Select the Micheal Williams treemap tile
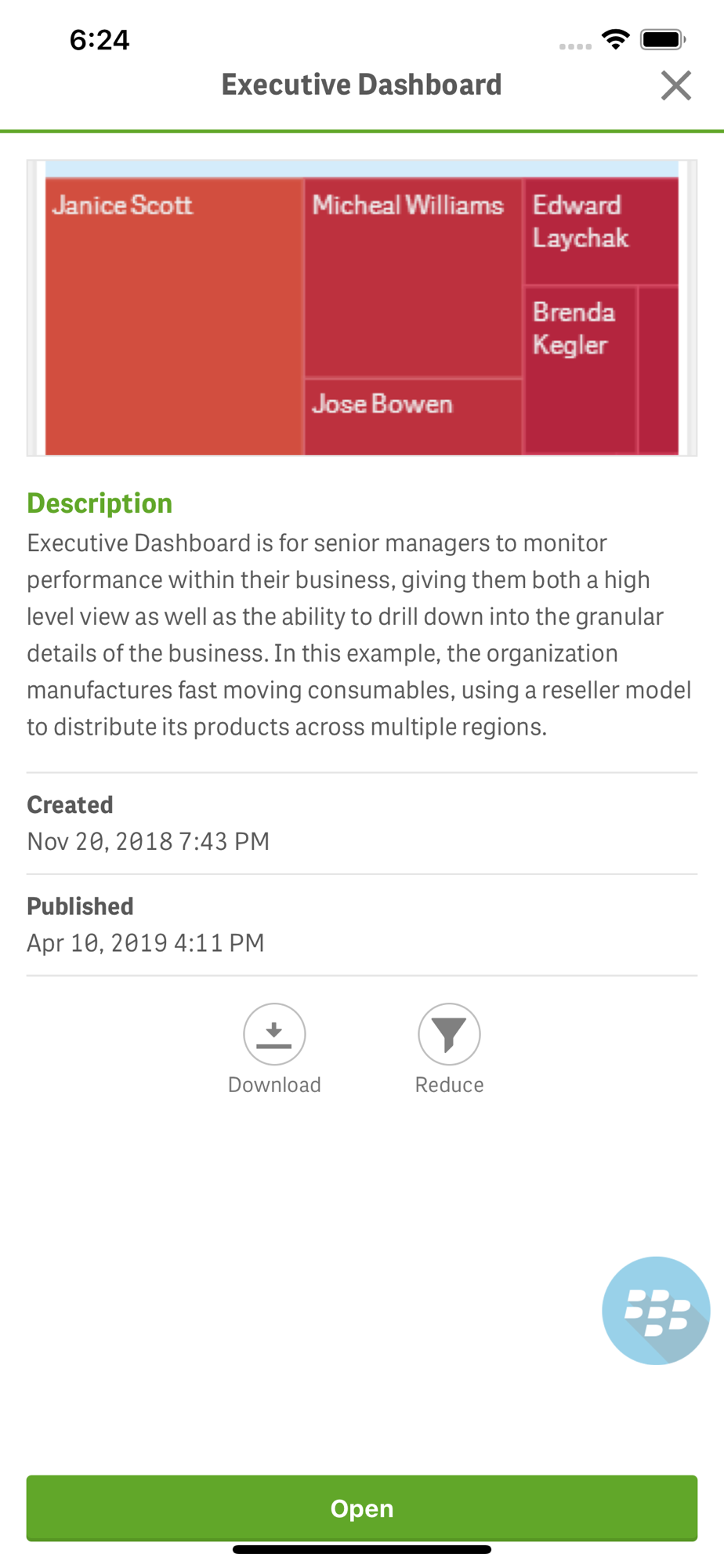This screenshot has width=724, height=1568. [413, 277]
